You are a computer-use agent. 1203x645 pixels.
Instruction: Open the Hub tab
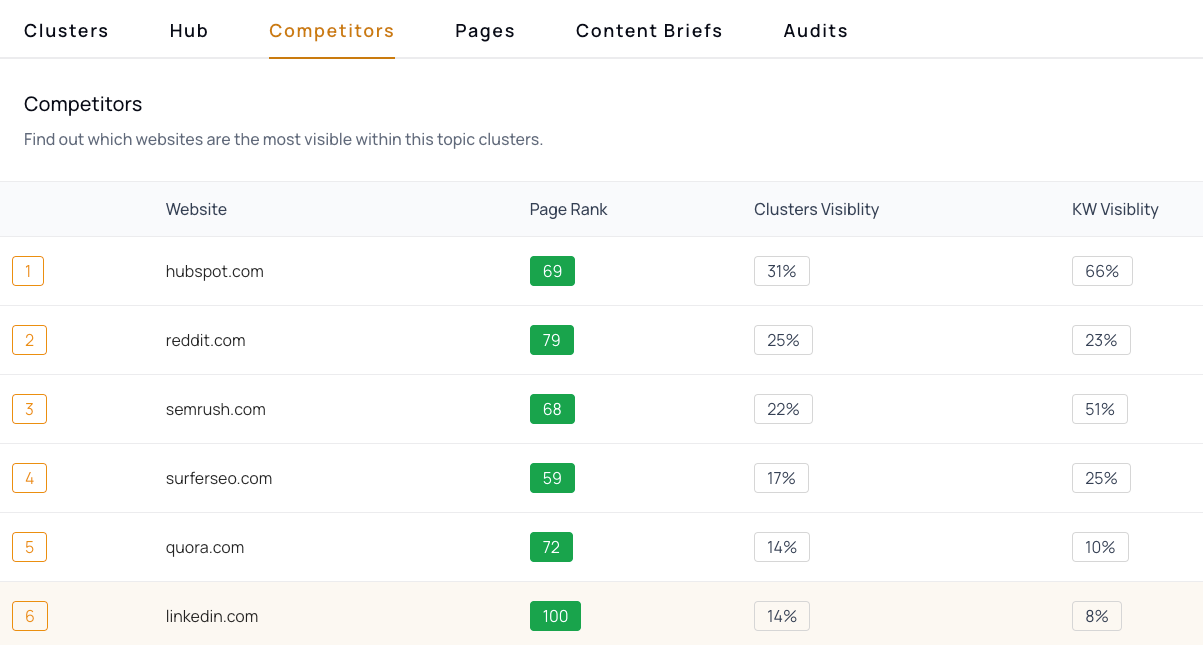coord(188,30)
